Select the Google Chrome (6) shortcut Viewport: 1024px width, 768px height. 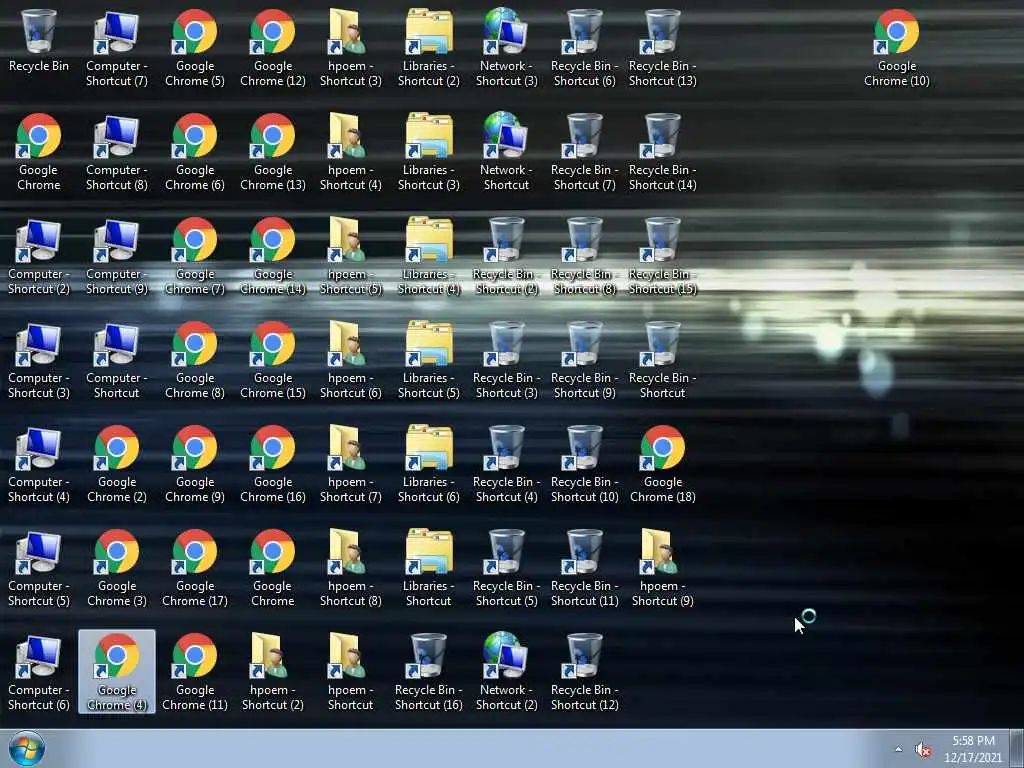pyautogui.click(x=195, y=152)
